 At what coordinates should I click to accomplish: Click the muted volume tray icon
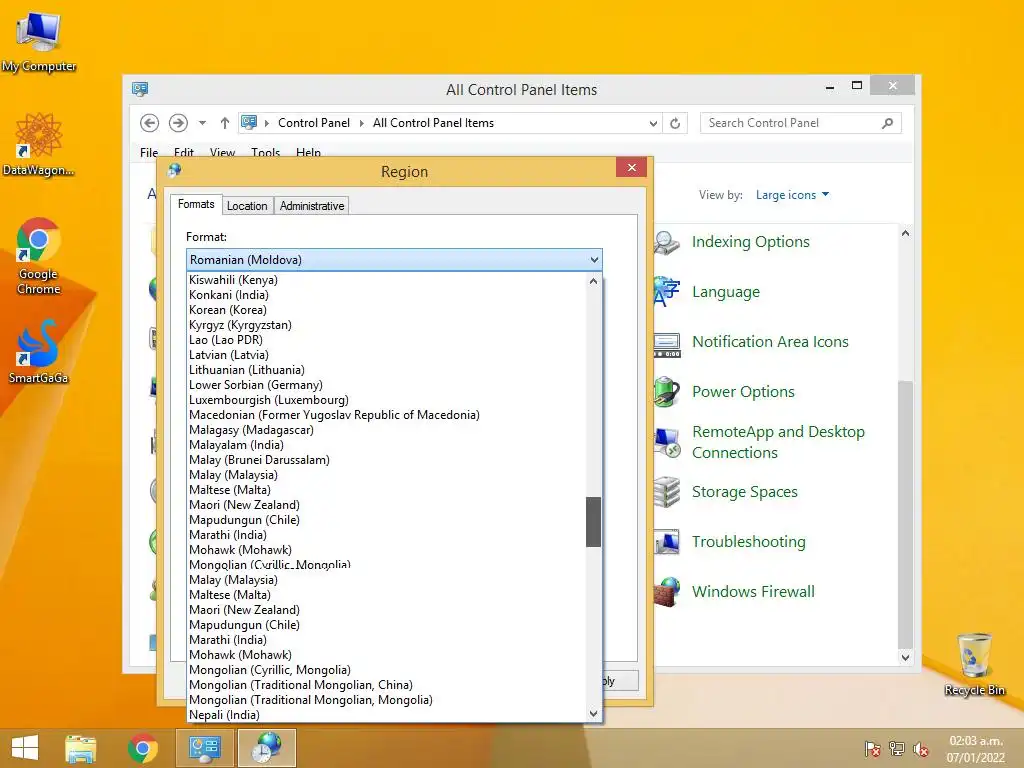[x=921, y=749]
